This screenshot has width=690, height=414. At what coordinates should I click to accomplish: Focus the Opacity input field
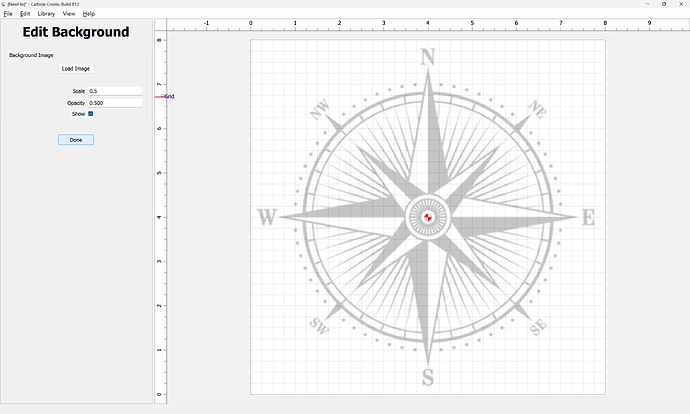(115, 103)
